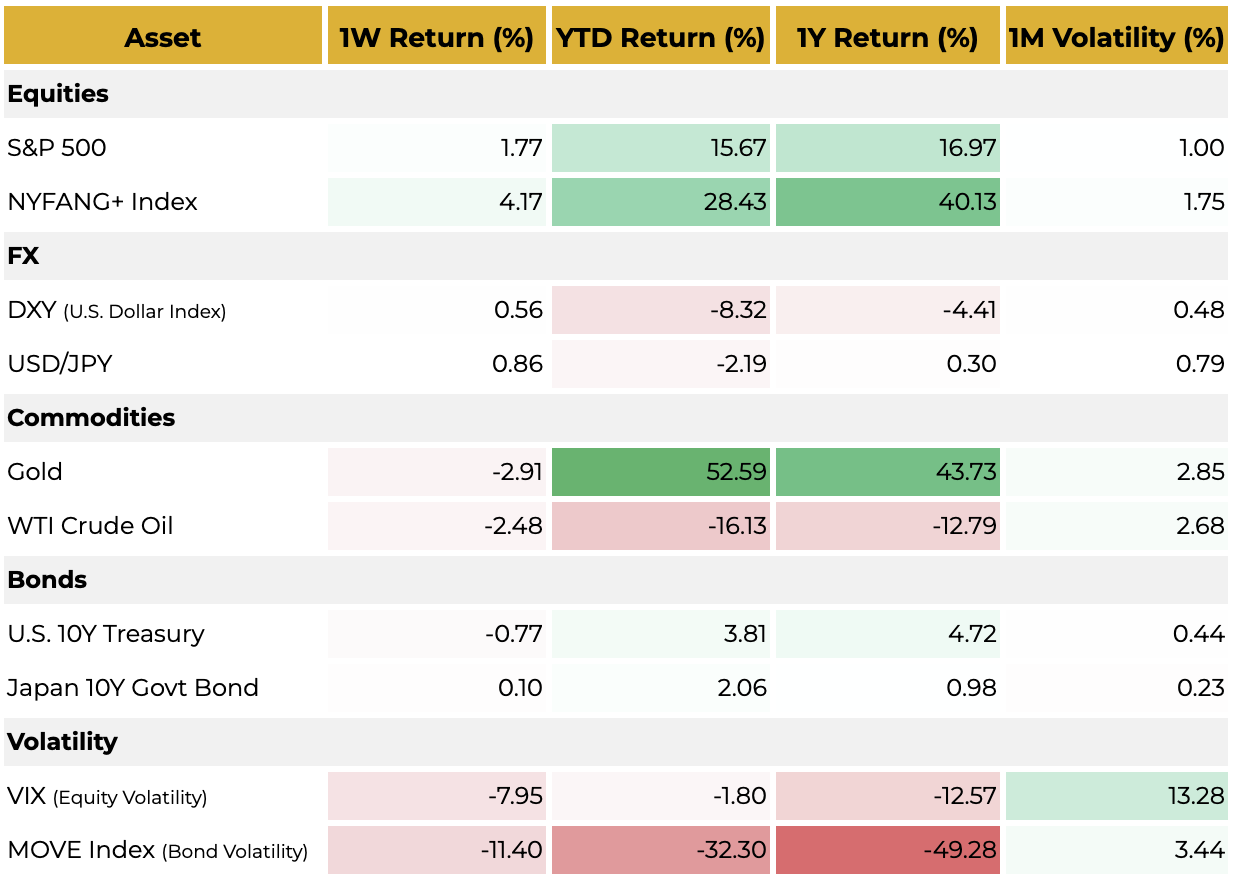Click the Commodities section heading
Viewport: 1234px width, 880px height.
coord(91,418)
